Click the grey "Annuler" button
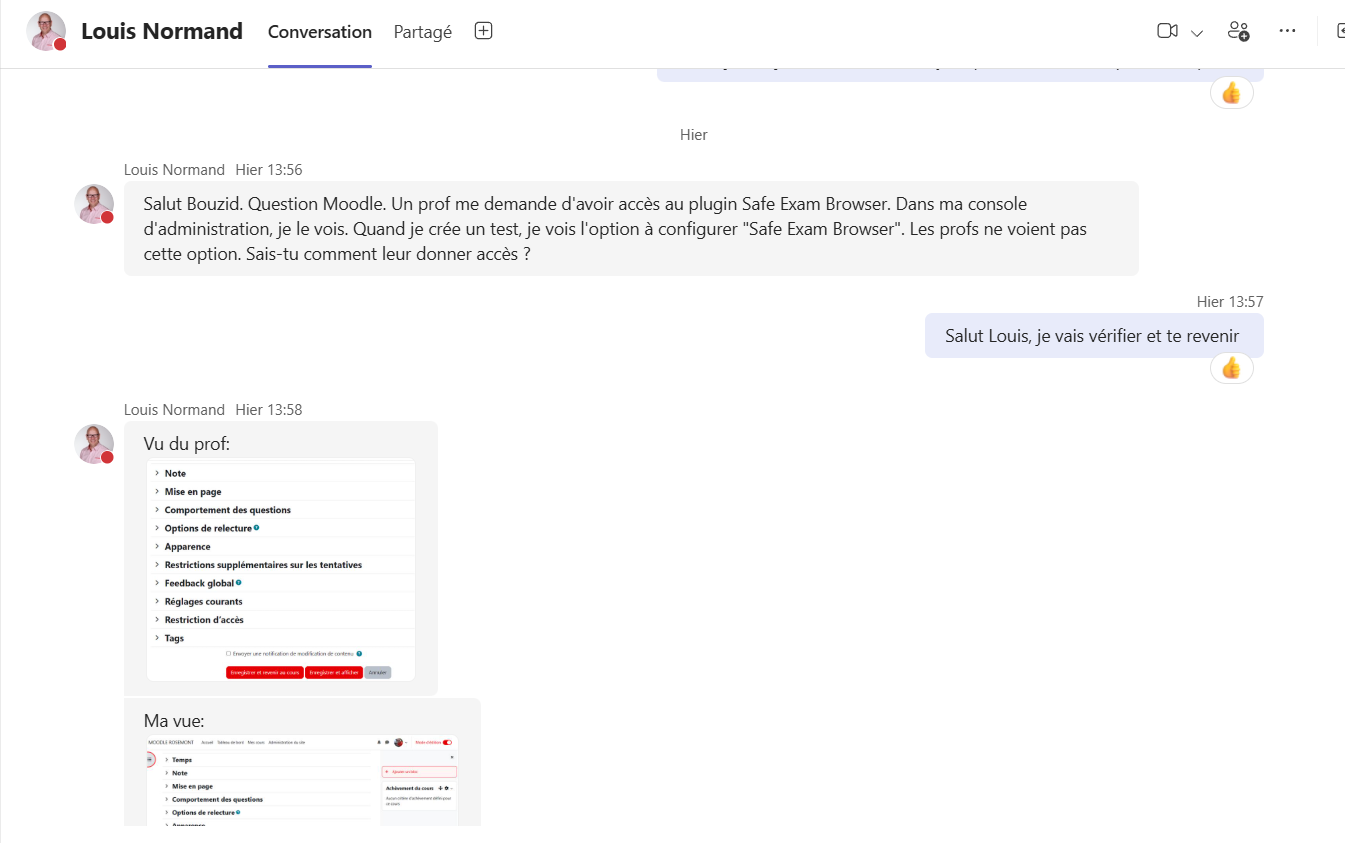 pyautogui.click(x=377, y=673)
